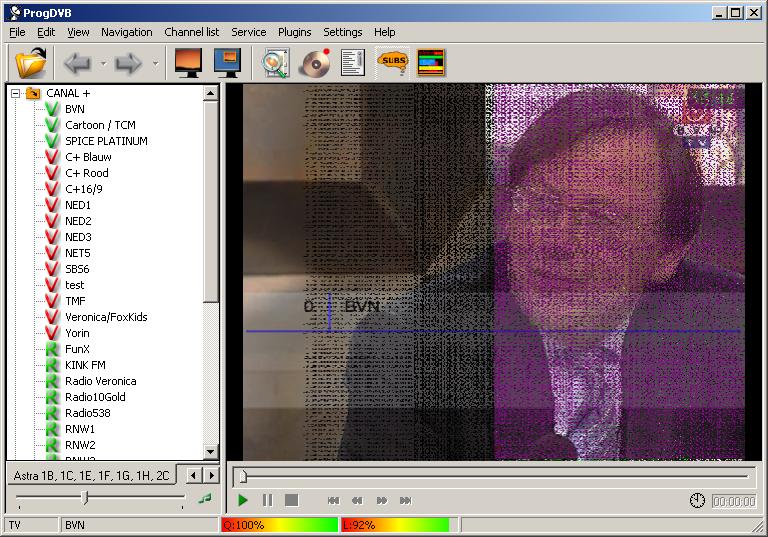The width and height of the screenshot is (768, 537).
Task: Click the orange-screen monitor icon
Action: point(188,63)
